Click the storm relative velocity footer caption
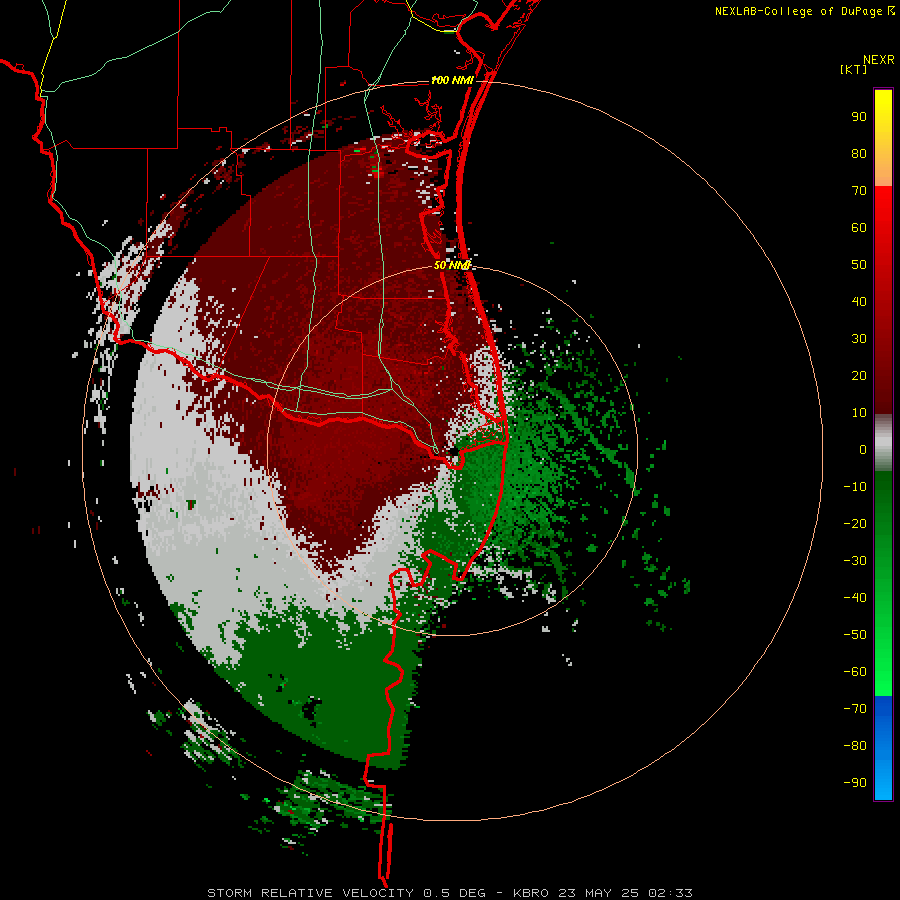 pos(450,893)
